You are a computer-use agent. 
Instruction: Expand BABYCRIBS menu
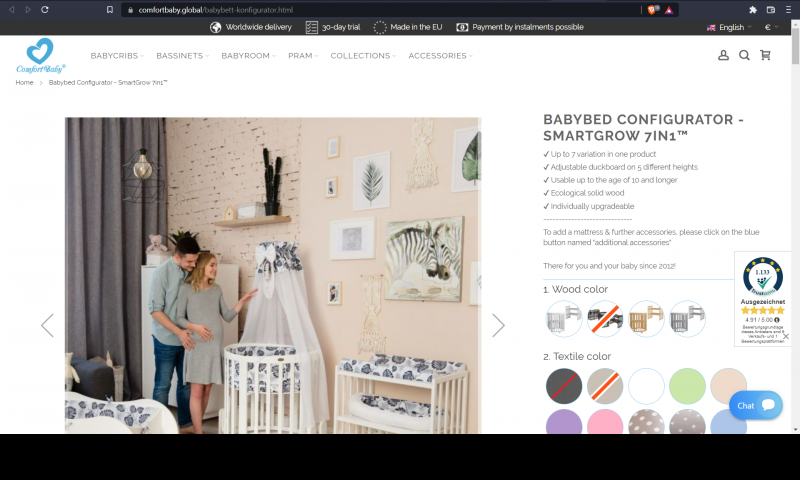(x=117, y=56)
